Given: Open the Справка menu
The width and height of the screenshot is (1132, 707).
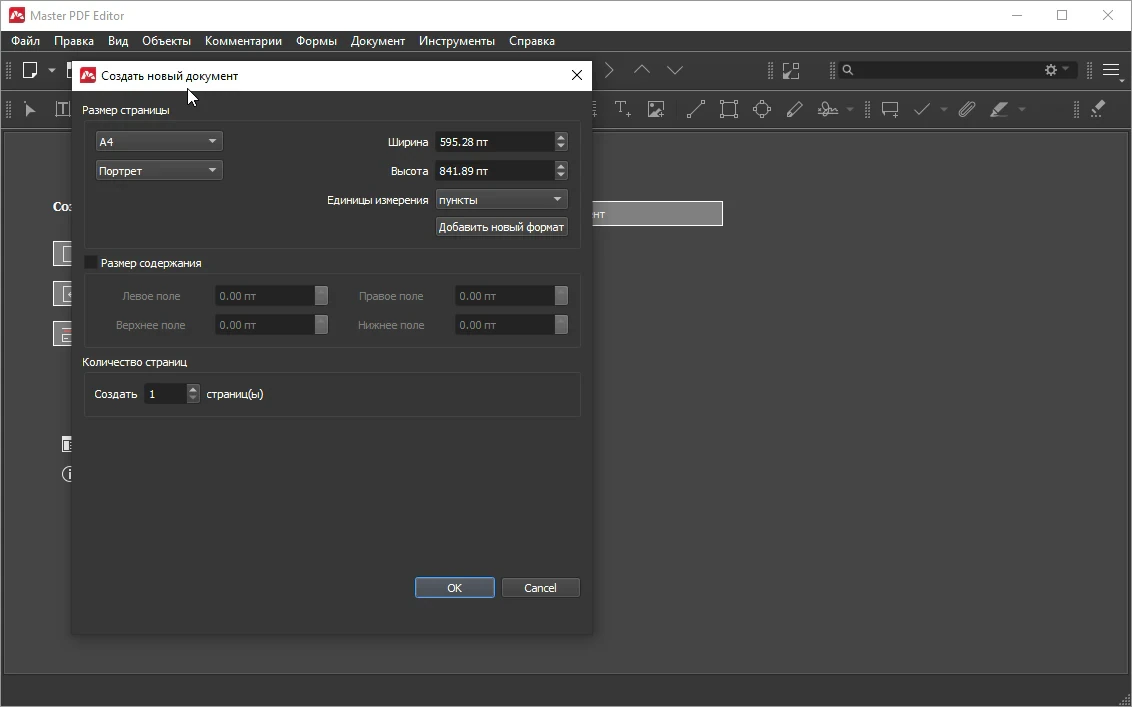Looking at the screenshot, I should click(532, 41).
